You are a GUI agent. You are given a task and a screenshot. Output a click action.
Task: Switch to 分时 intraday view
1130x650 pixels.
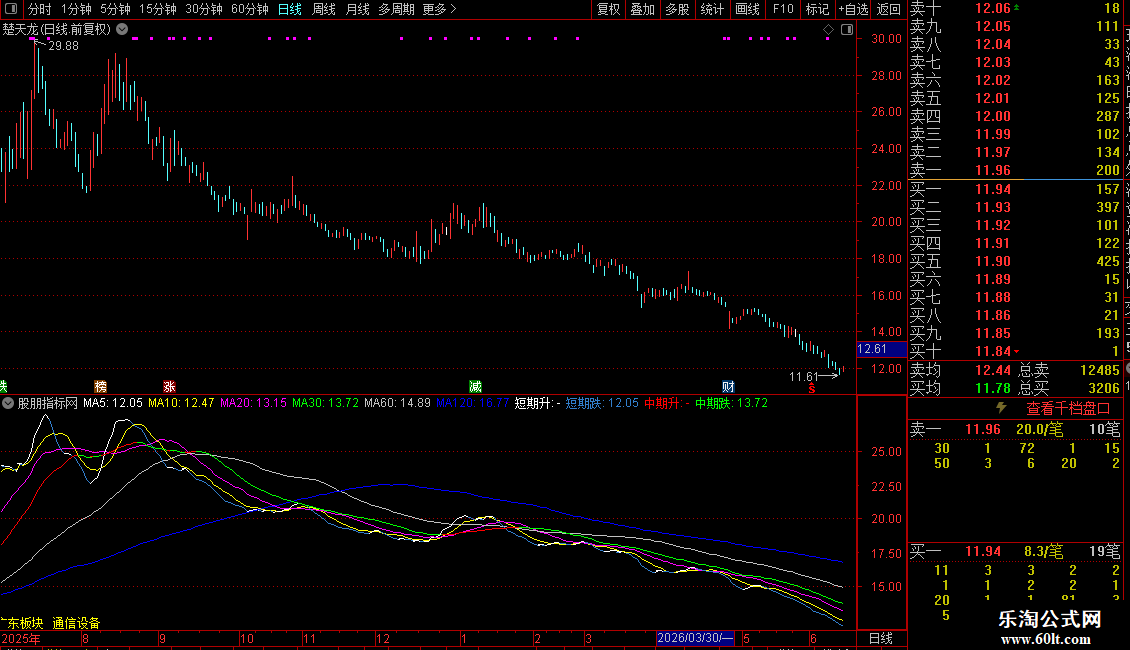tap(40, 9)
